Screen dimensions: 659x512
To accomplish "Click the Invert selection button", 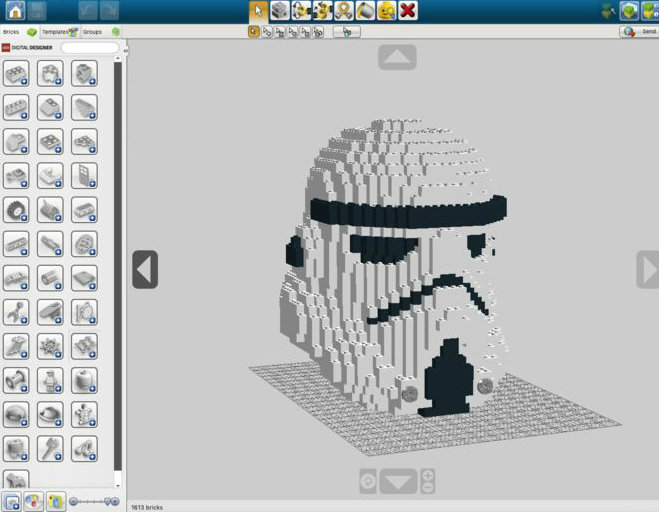I will (x=347, y=32).
